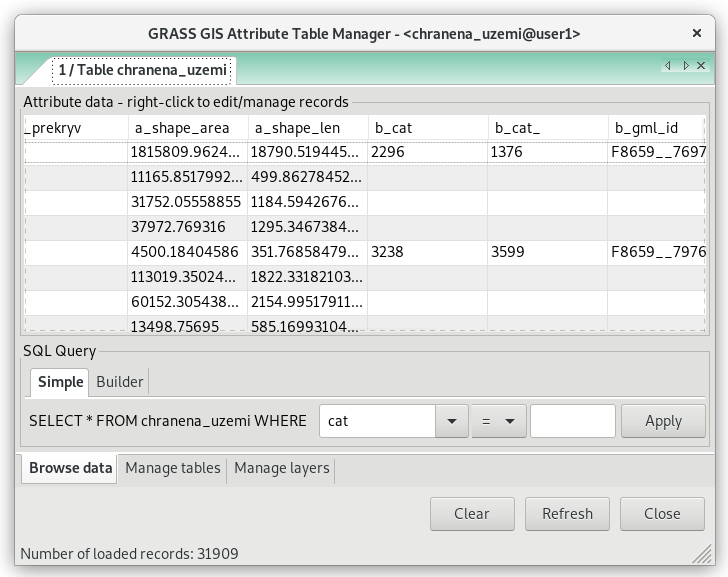Select cell 18790.519445... in a_shape_len

point(307,152)
